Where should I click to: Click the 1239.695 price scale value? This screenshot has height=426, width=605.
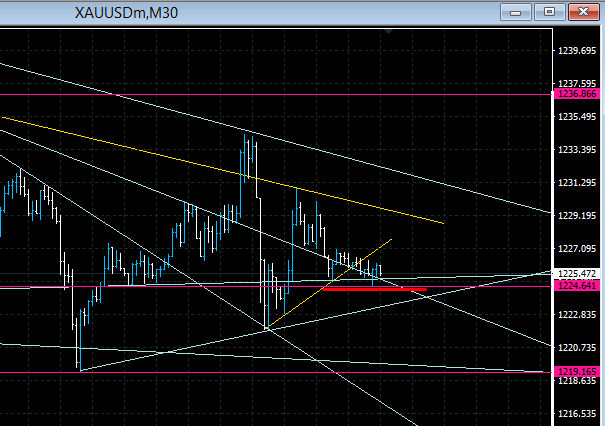pyautogui.click(x=577, y=51)
